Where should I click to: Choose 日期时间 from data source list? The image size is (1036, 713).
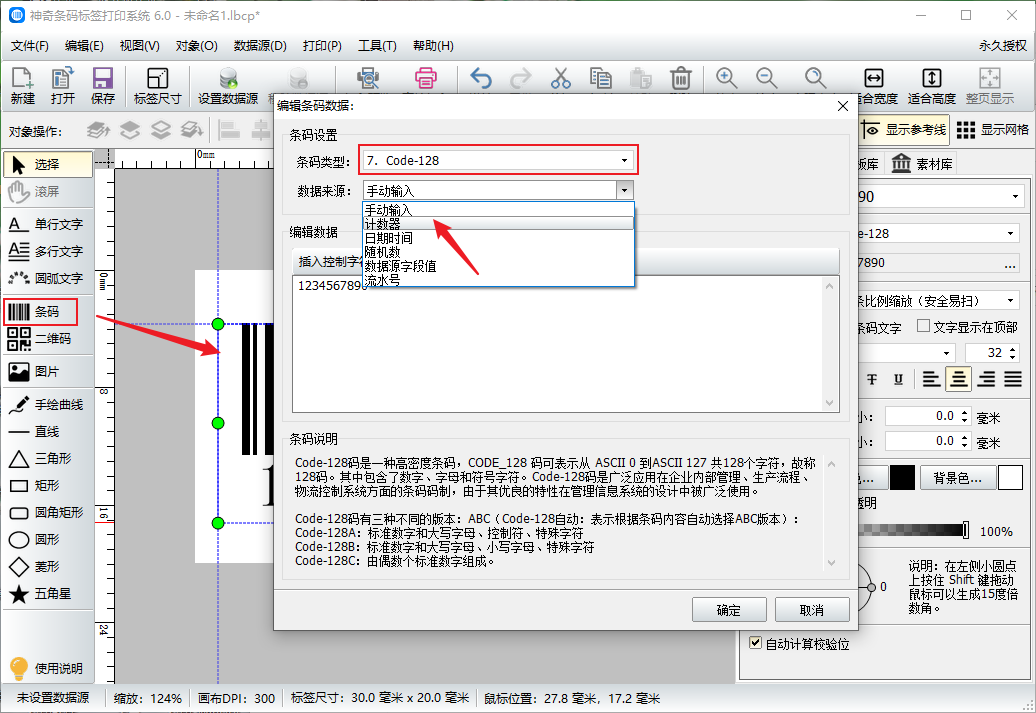click(499, 238)
